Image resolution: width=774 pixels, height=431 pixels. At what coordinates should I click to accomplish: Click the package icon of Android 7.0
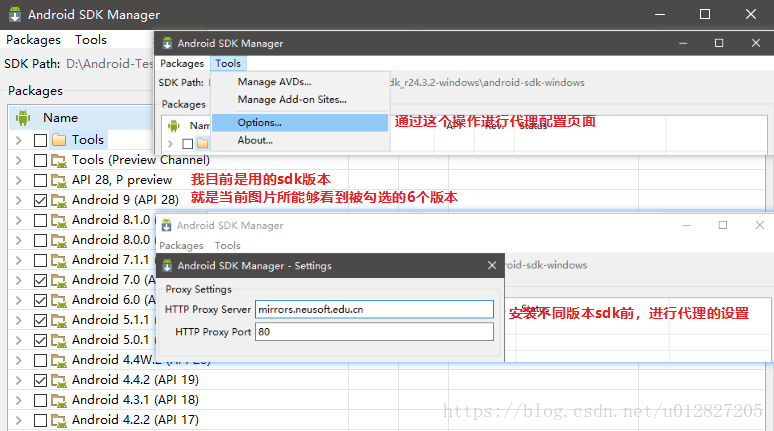59,280
